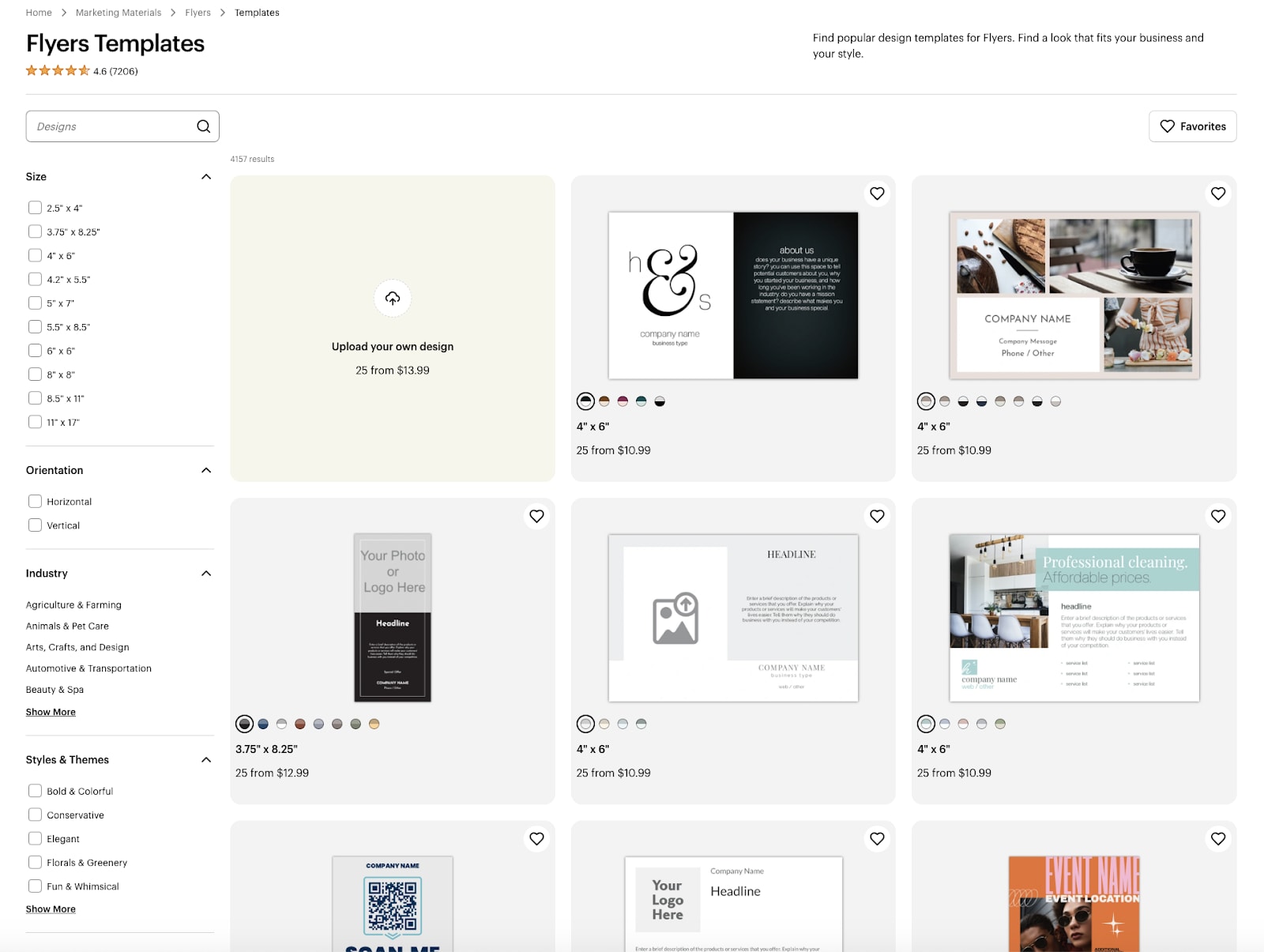This screenshot has height=952, width=1264.
Task: Enable the Horizontal orientation filter
Action: tap(35, 501)
